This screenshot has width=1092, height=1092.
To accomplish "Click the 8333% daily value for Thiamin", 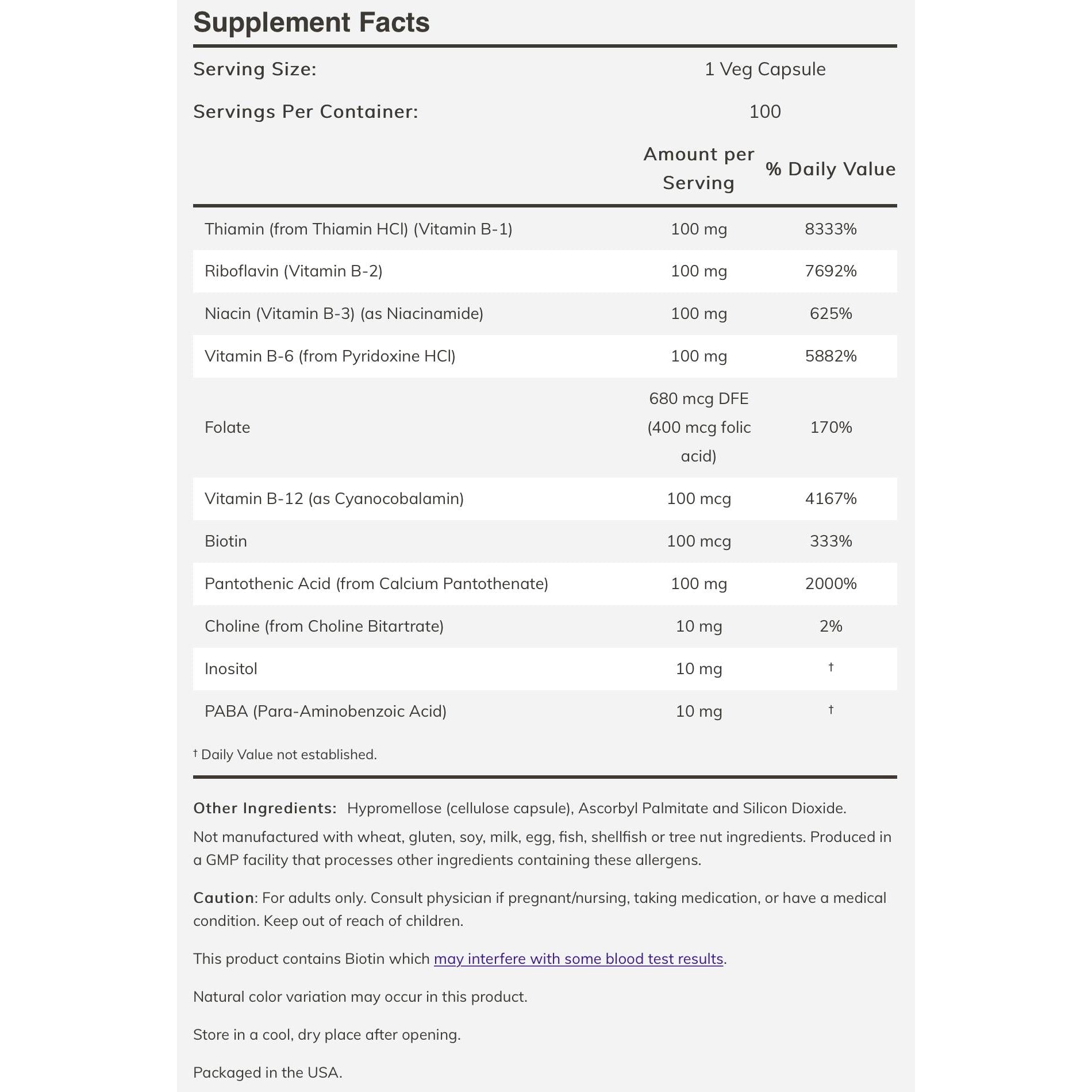I will point(830,229).
